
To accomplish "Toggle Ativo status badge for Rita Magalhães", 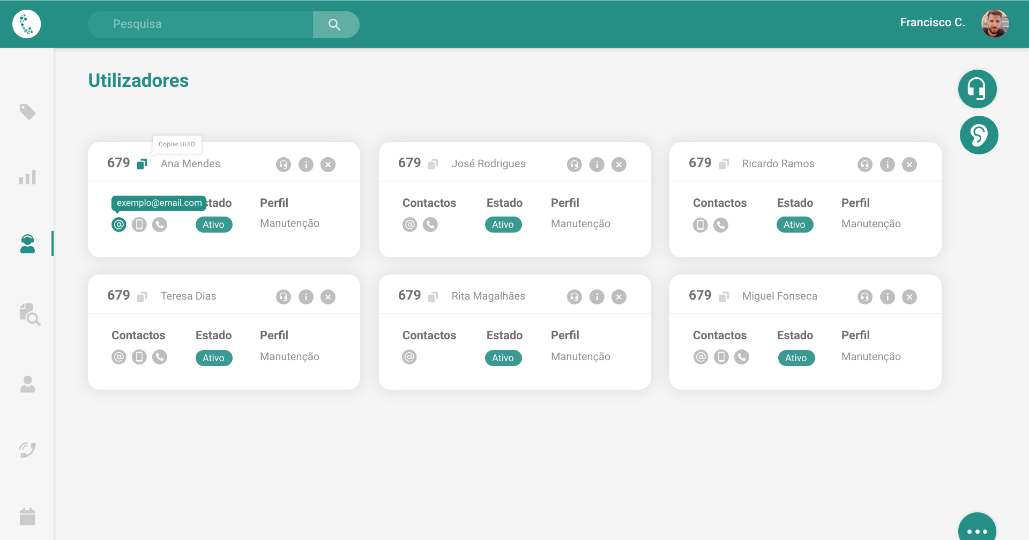I will [x=503, y=358].
